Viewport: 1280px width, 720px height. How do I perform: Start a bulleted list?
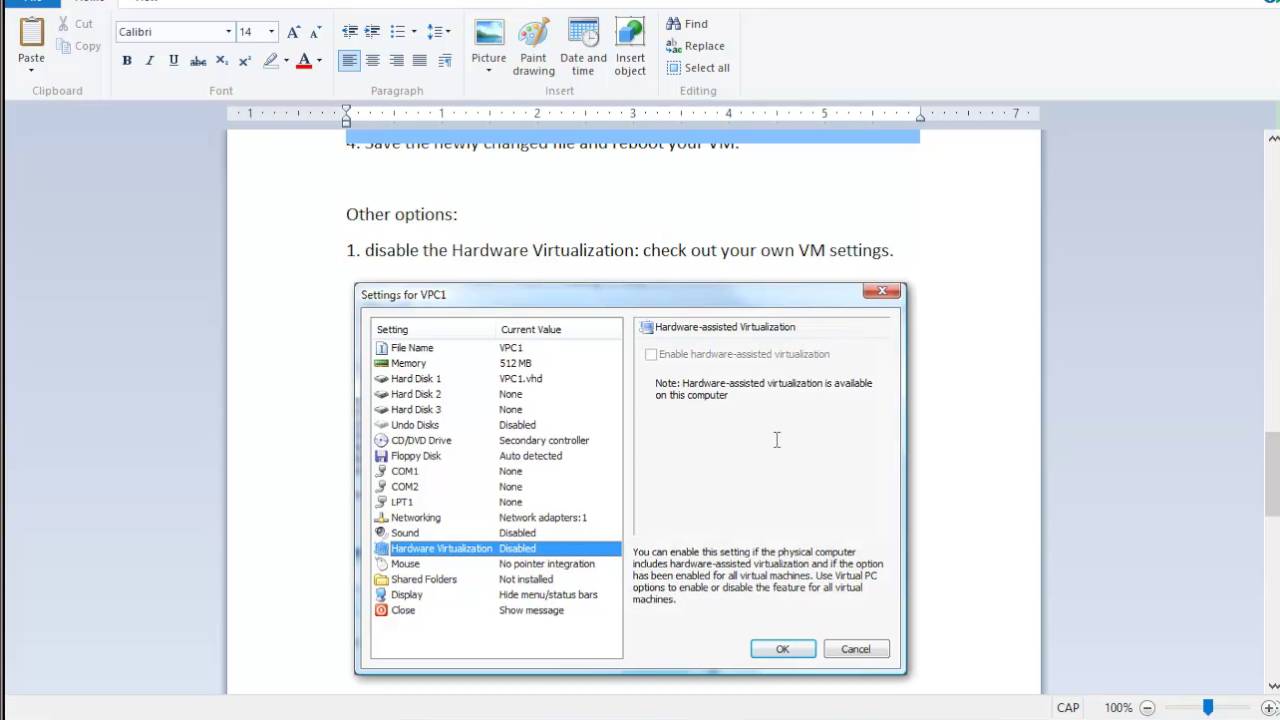(397, 32)
